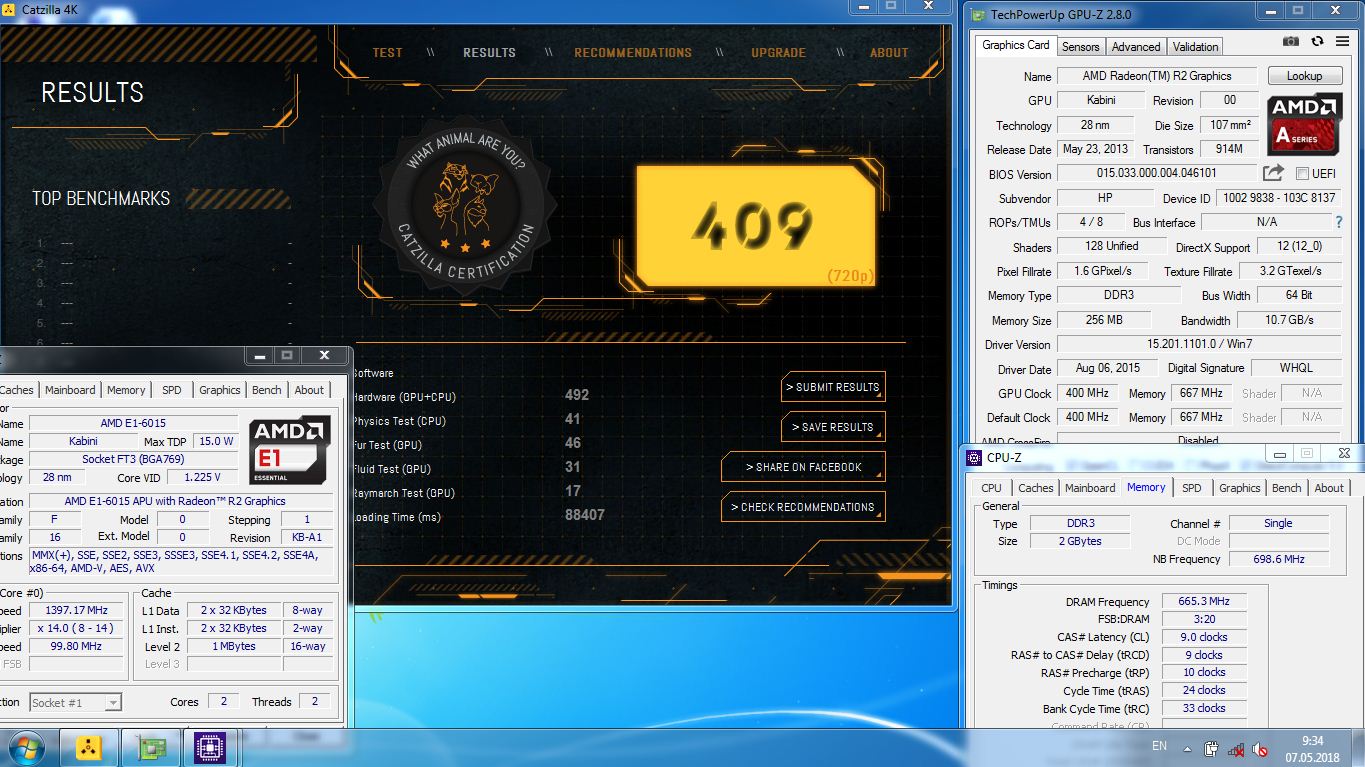Click Driver Version 15.201.1101.0 / Win7
Image resolution: width=1365 pixels, height=767 pixels.
point(1198,344)
